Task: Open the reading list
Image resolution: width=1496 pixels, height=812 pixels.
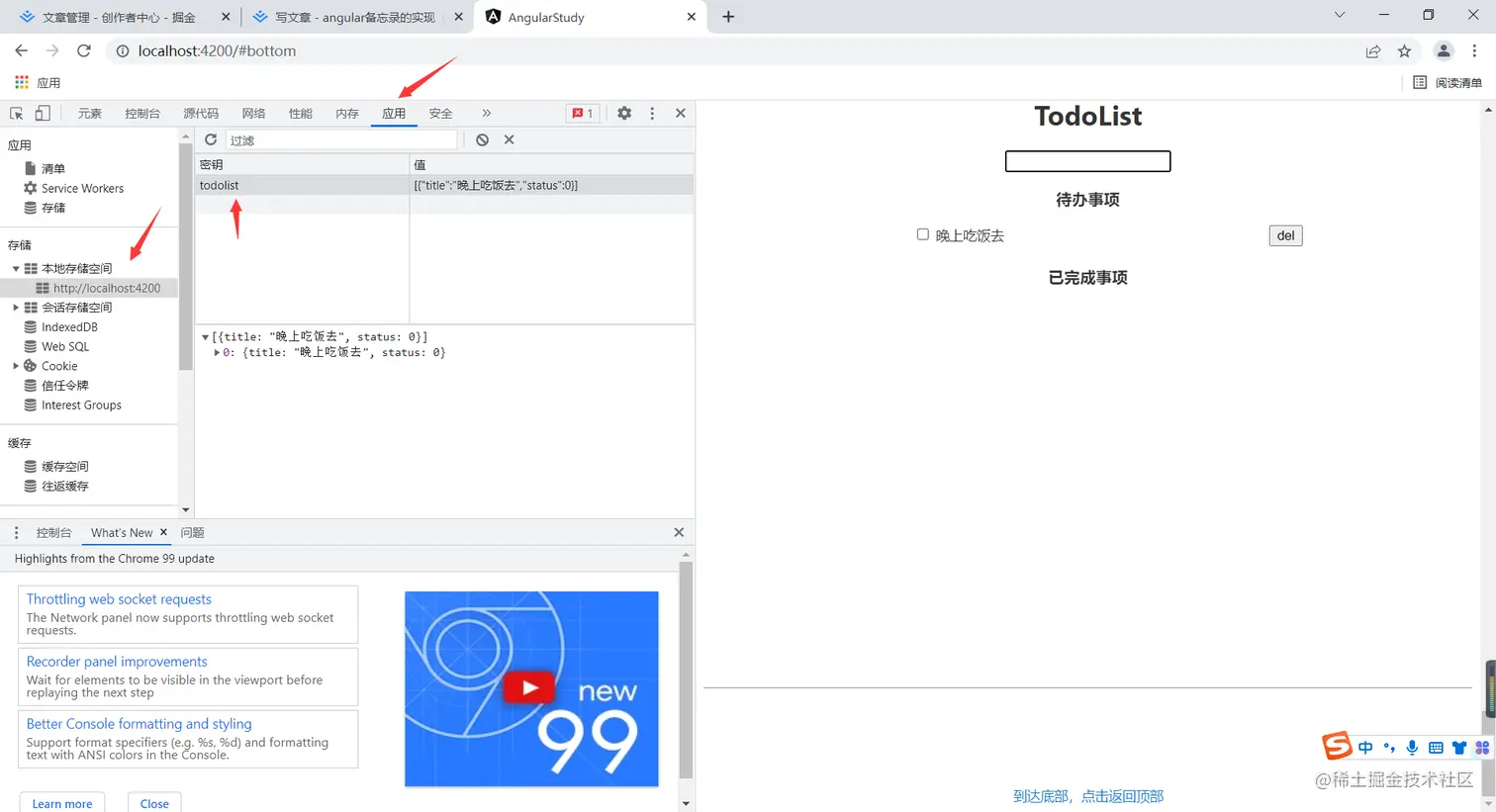Action: point(1448,82)
